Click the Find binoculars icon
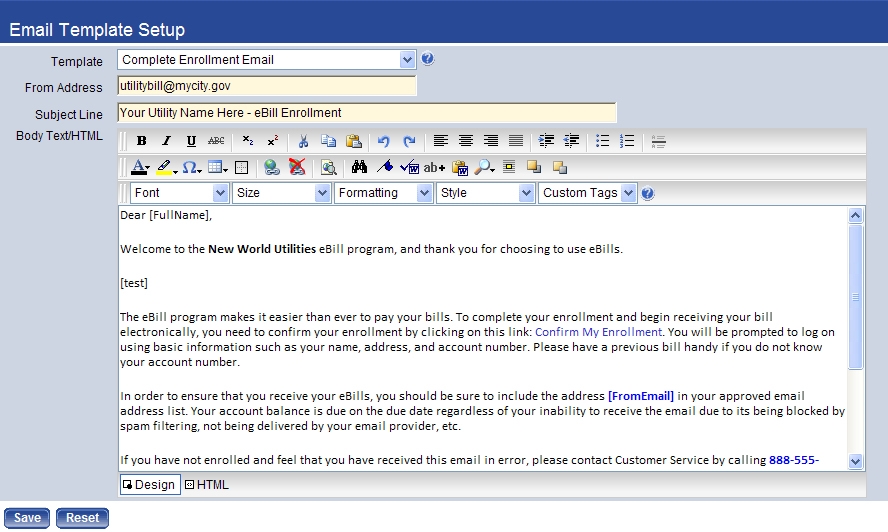888x532 pixels. coord(361,167)
